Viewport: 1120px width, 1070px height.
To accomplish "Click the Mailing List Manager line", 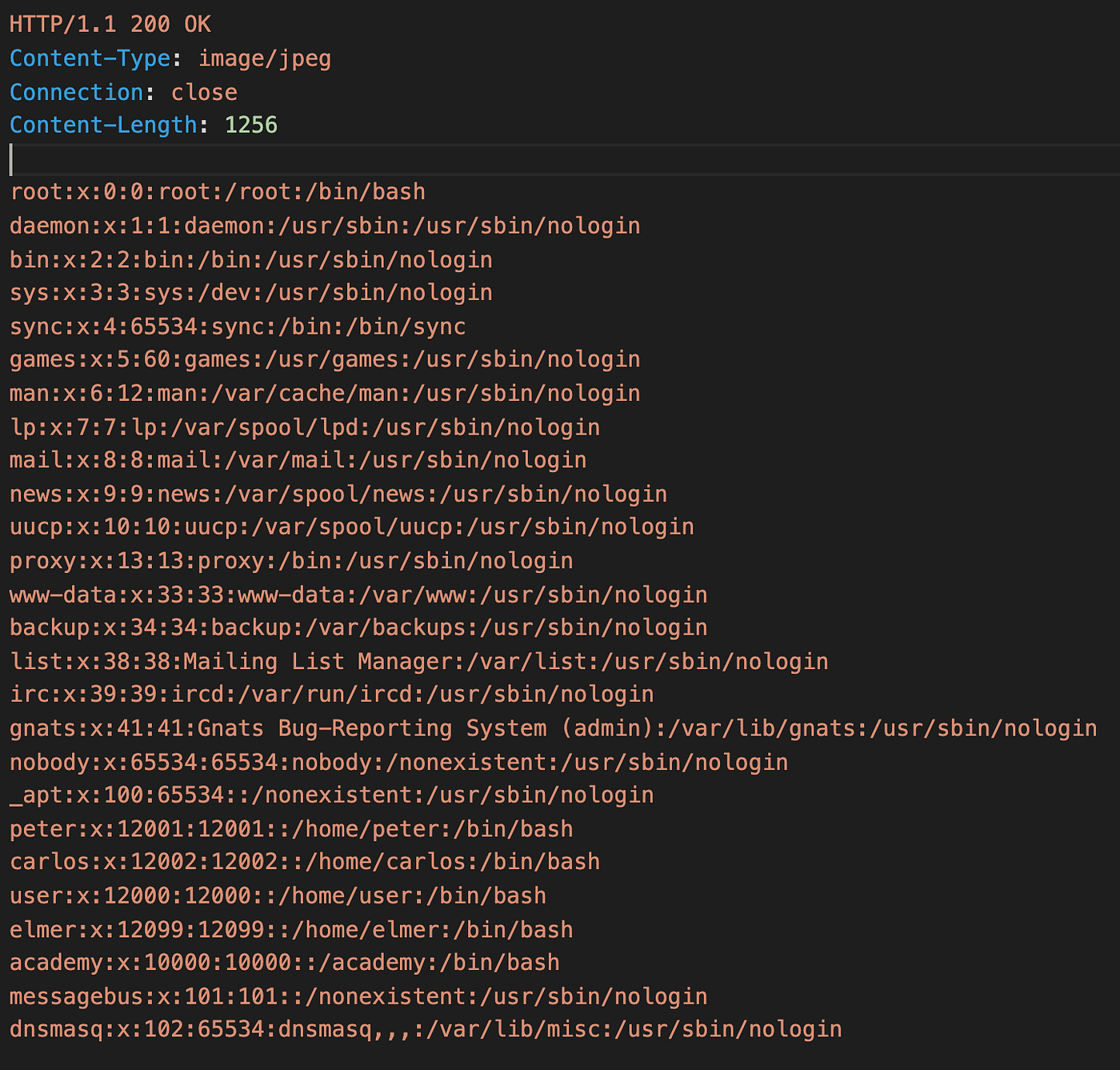I will 419,662.
